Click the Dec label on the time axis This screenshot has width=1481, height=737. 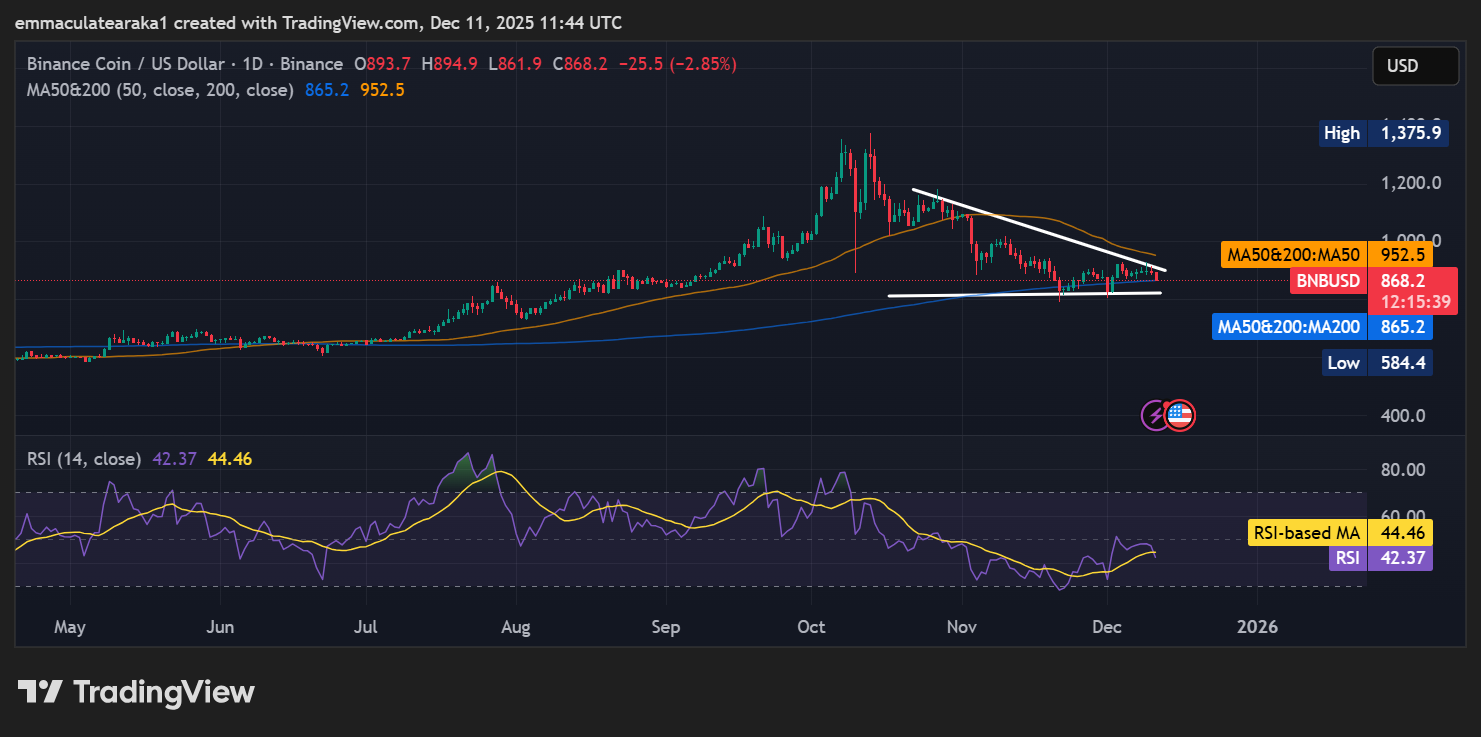pos(1106,627)
